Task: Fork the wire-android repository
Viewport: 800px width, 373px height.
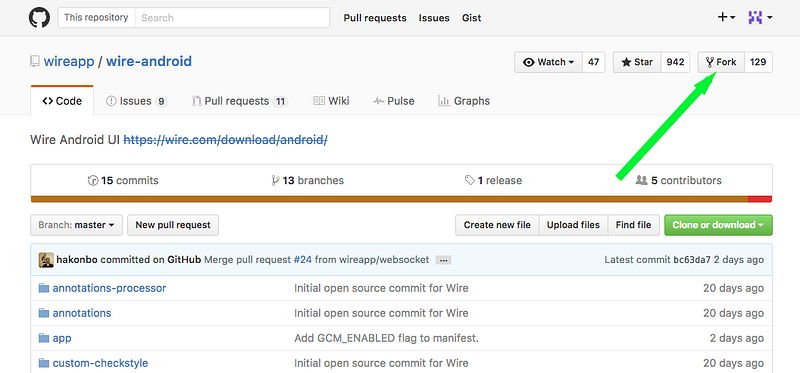Action: 721,62
